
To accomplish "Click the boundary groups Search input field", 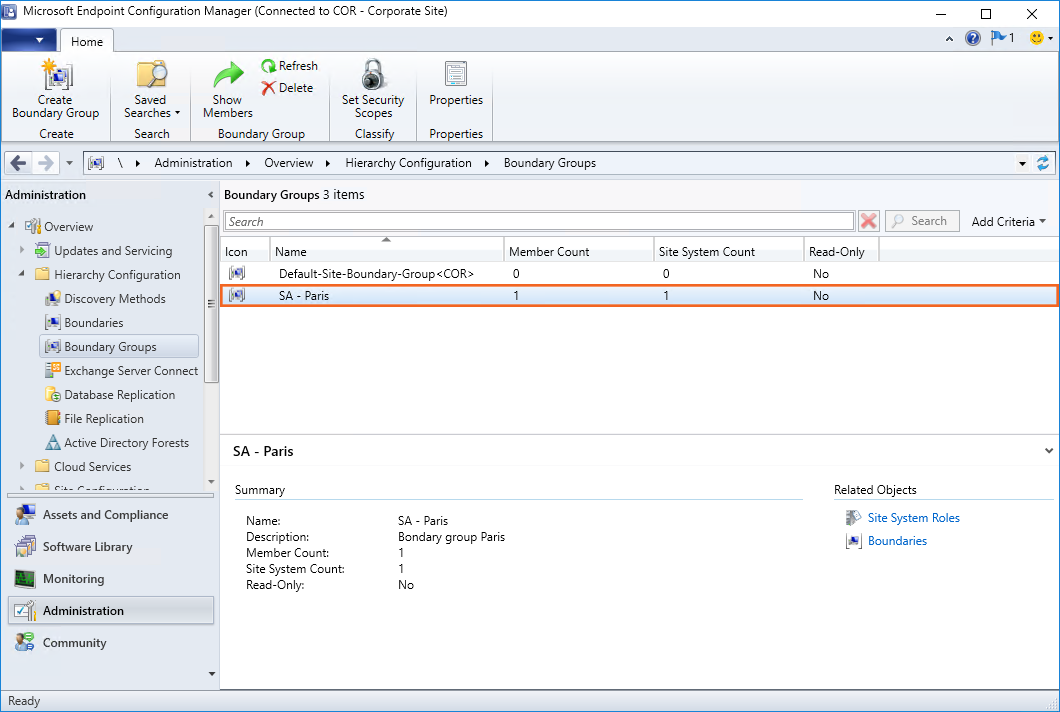I will 539,221.
